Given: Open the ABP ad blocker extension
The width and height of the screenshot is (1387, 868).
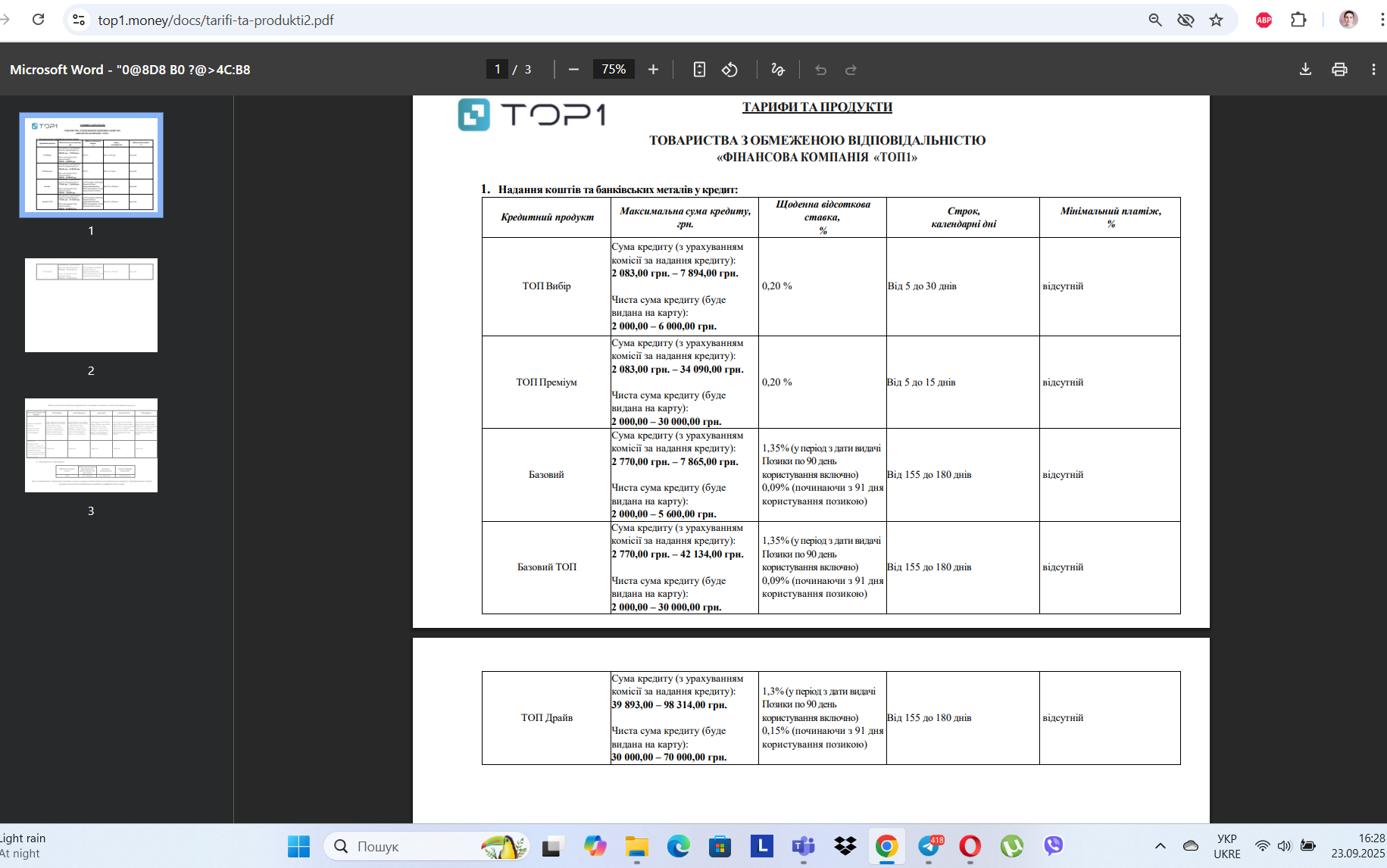Looking at the screenshot, I should [x=1264, y=20].
